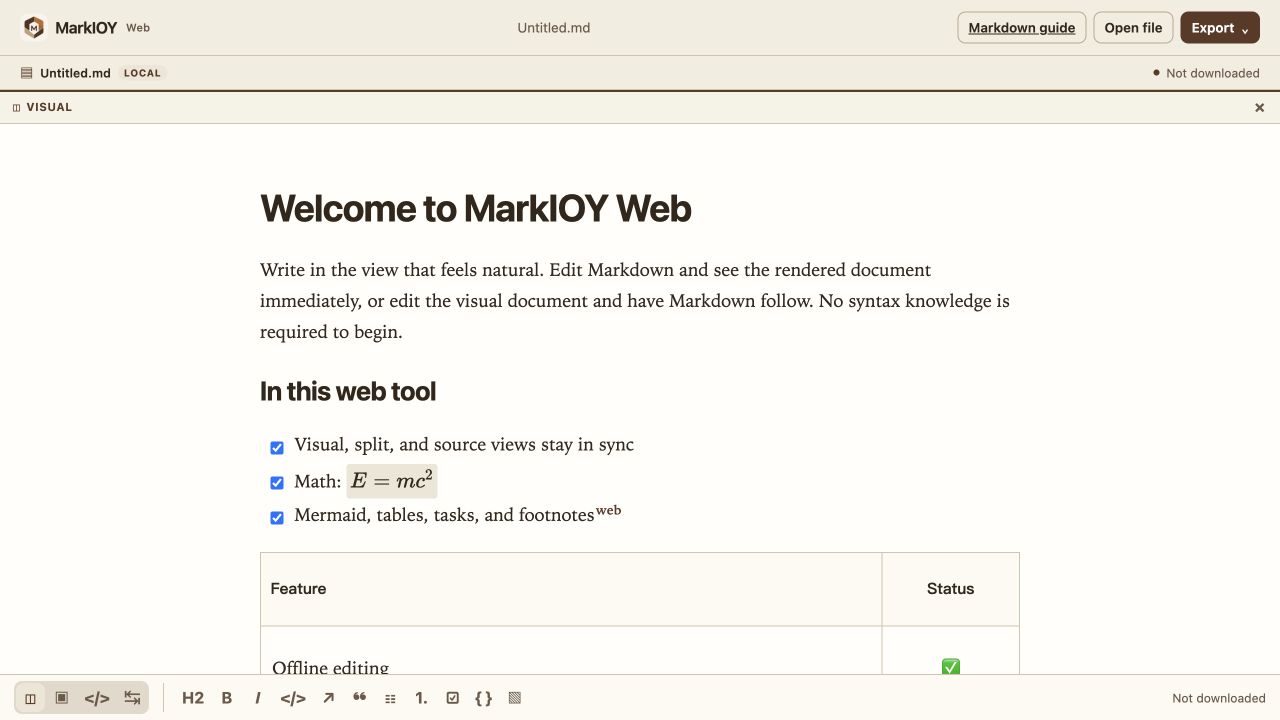This screenshot has width=1280, height=720.
Task: Switch to source view in the view switcher
Action: click(97, 698)
